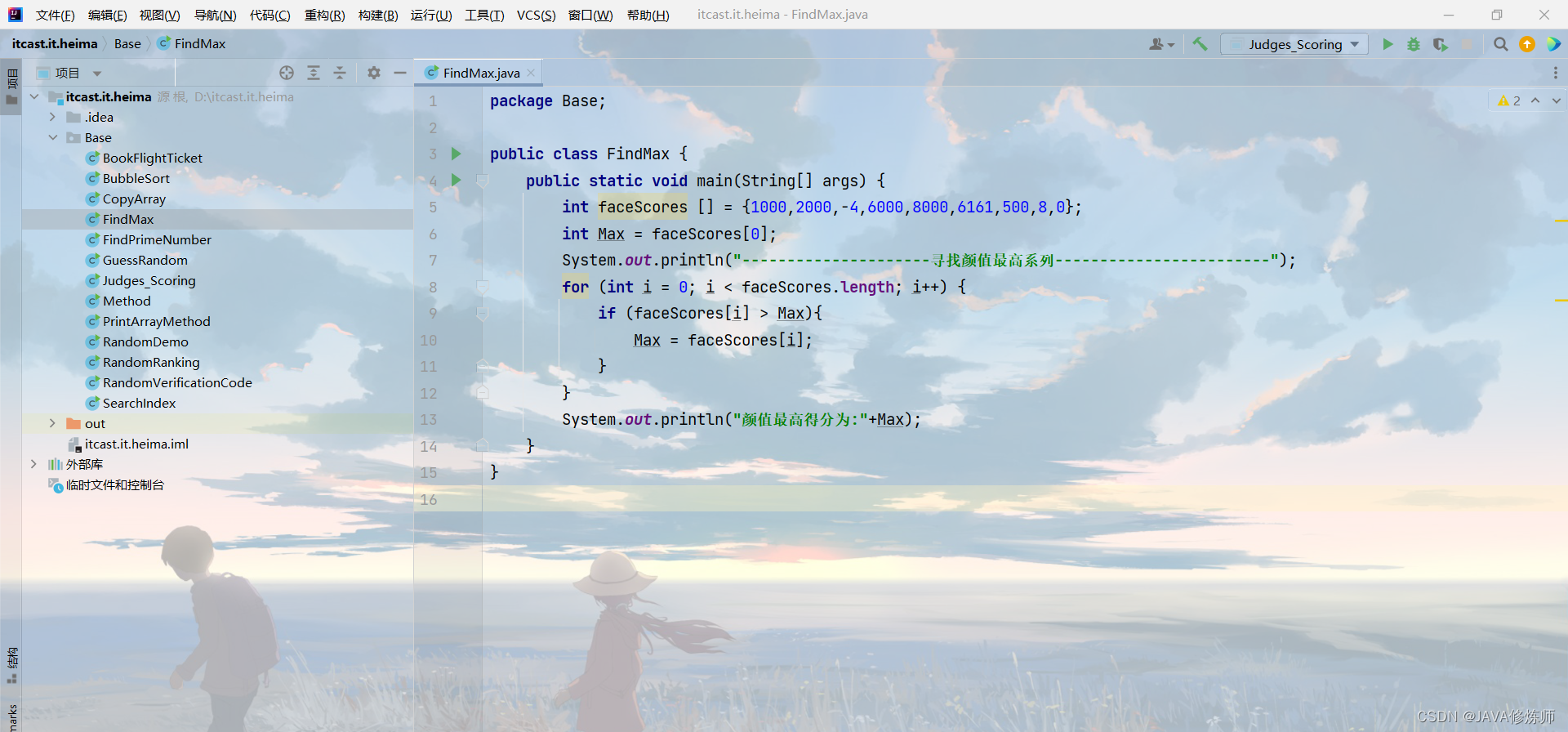
Task: Open the 视图(V) menu
Action: click(159, 15)
